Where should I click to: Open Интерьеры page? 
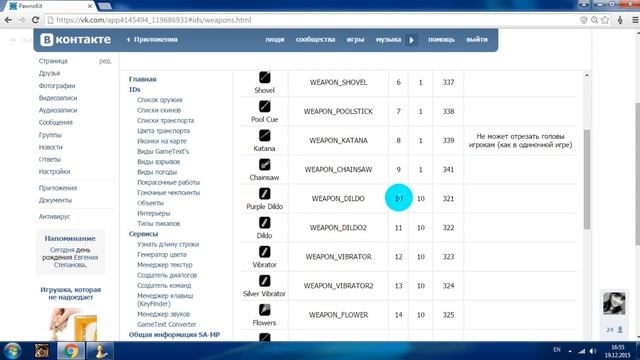[x=153, y=213]
